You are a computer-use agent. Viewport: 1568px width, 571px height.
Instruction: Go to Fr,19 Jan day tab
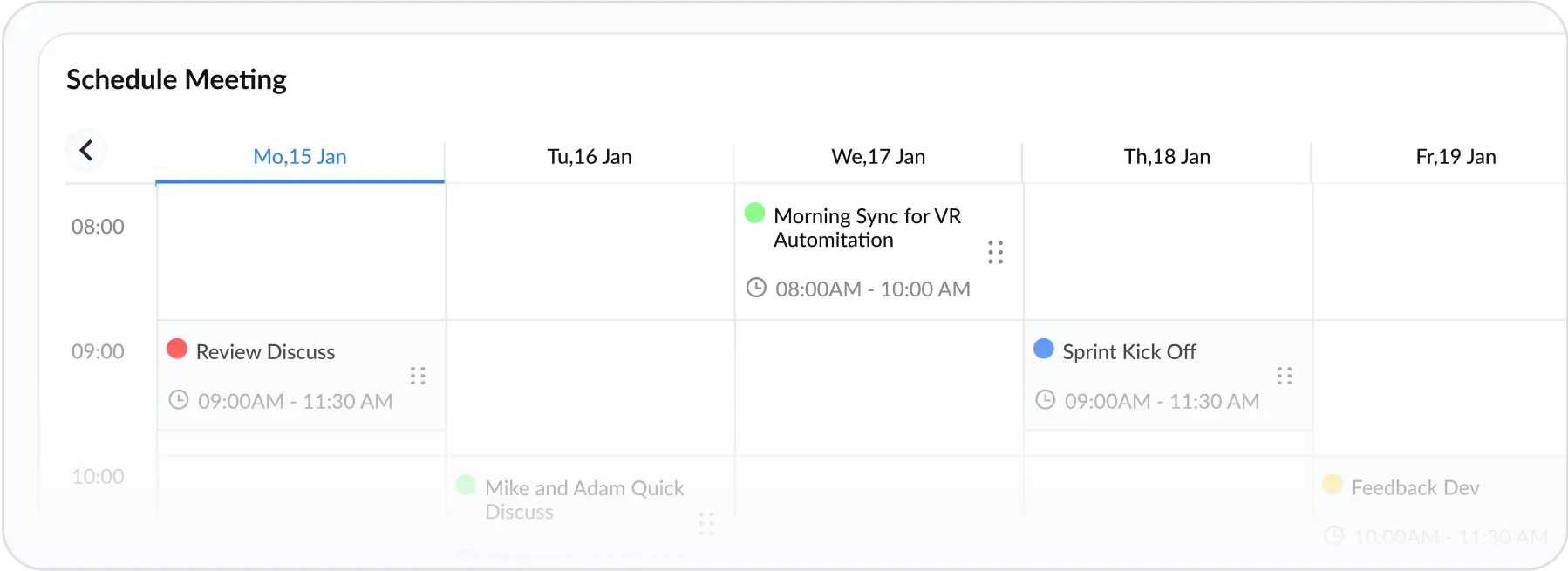1455,157
